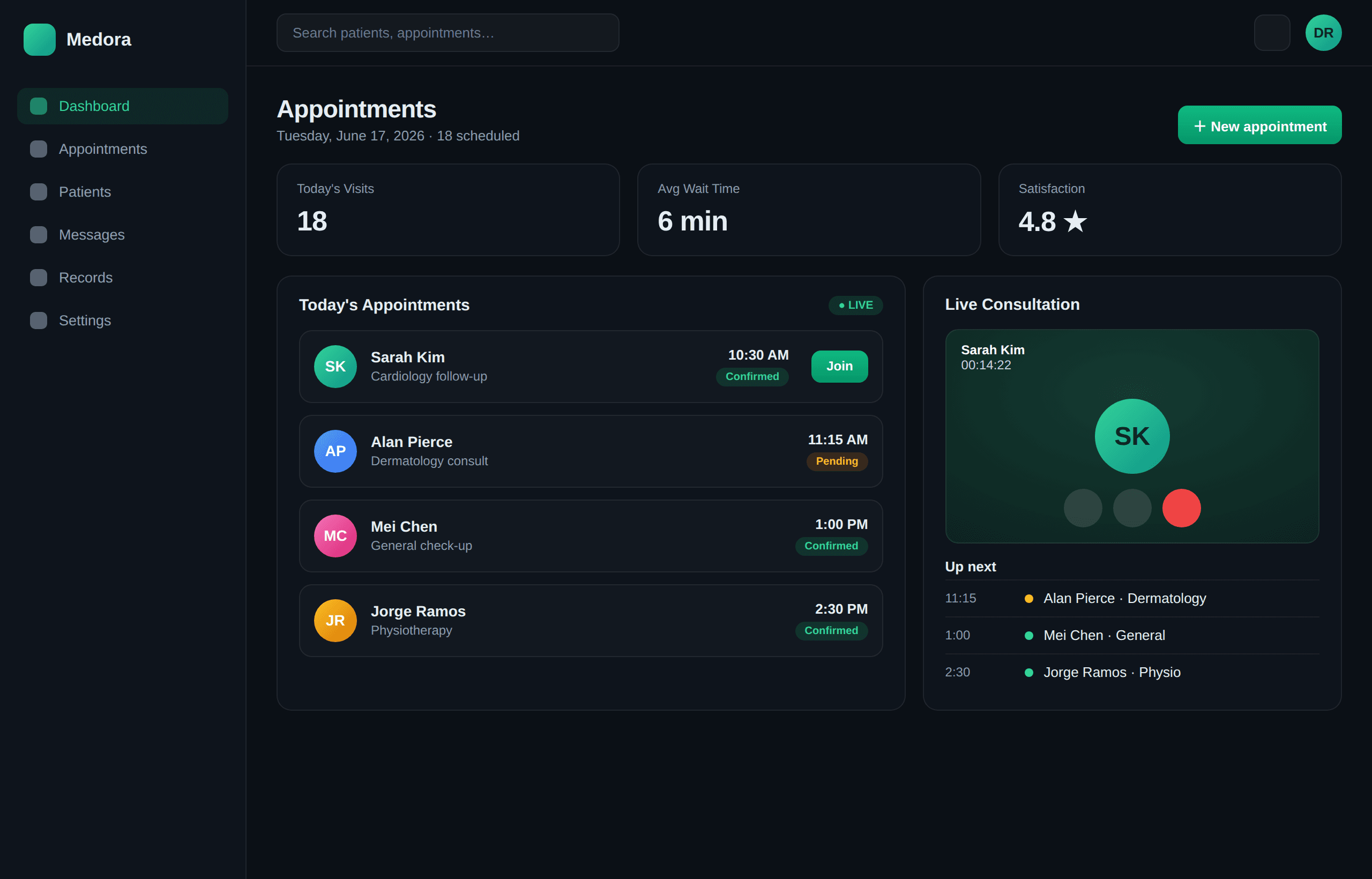Click the Medora logo icon
1372x879 pixels.
click(x=39, y=39)
